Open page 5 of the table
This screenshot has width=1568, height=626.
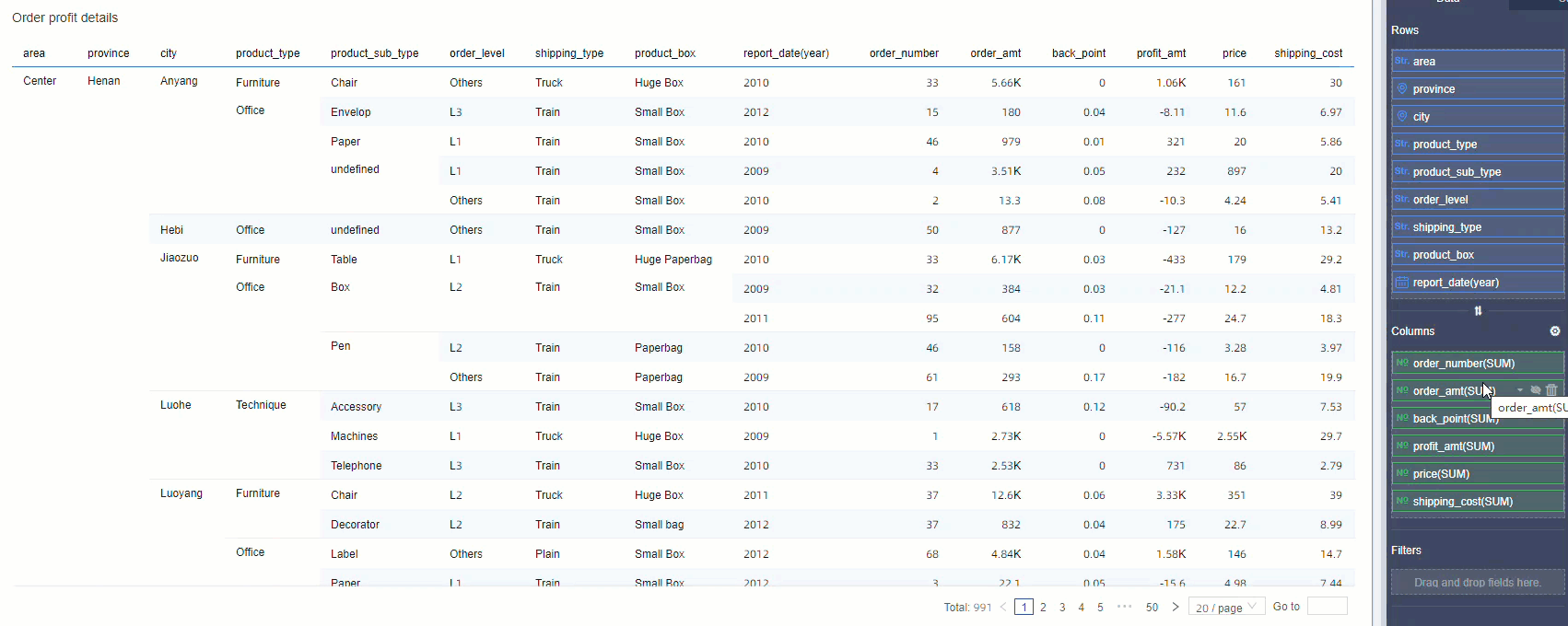(1100, 608)
